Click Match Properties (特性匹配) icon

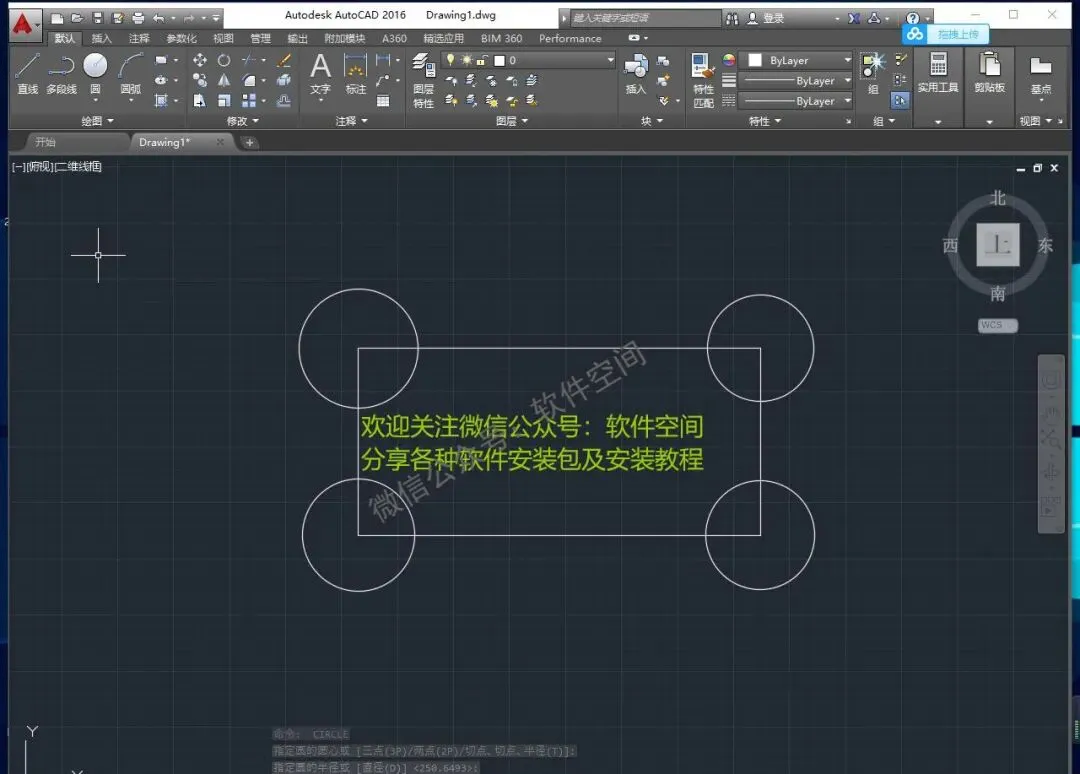(x=703, y=81)
